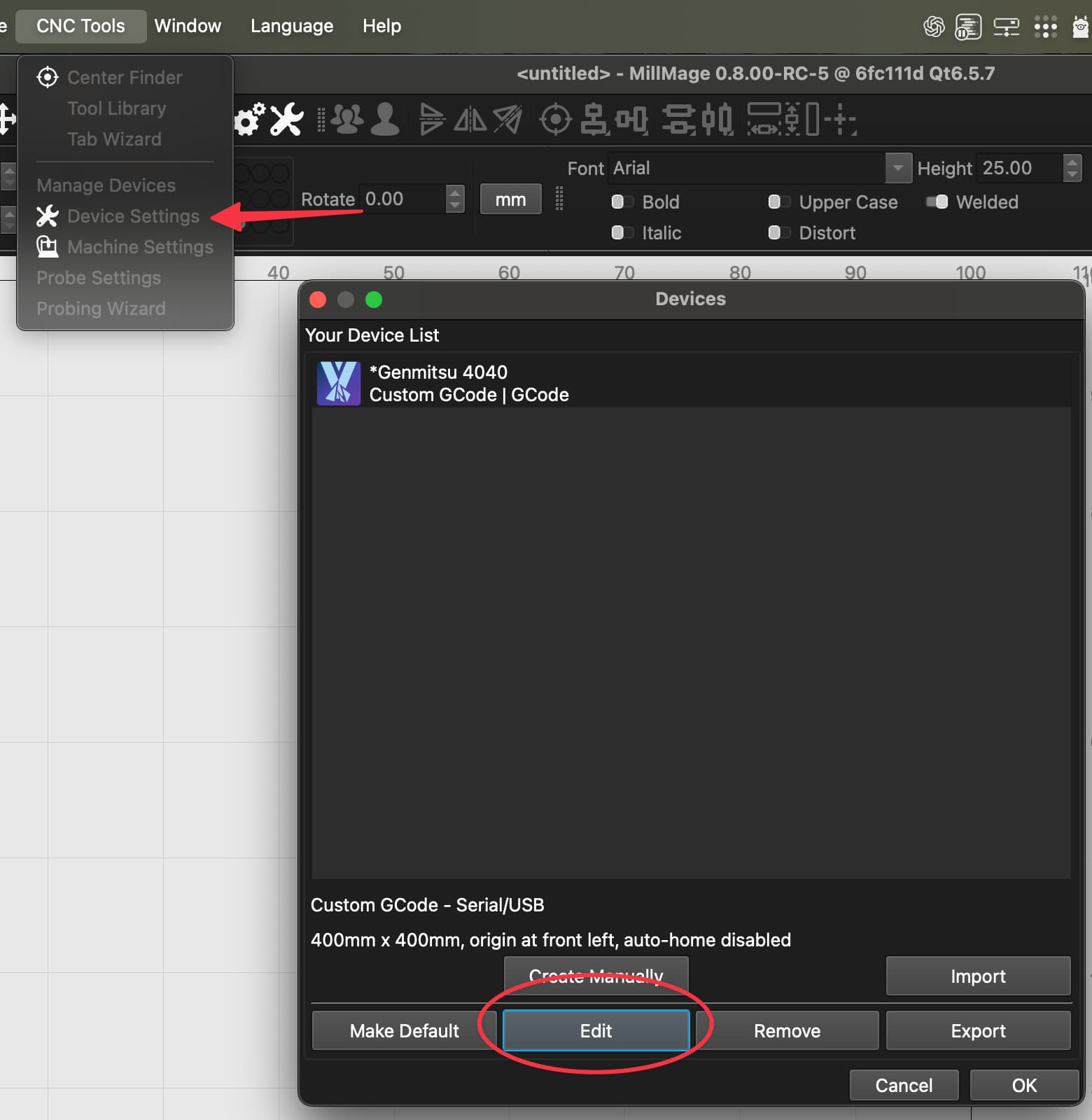Click the ChatGPT icon in macOS menu bar
1092x1120 pixels.
coord(934,27)
